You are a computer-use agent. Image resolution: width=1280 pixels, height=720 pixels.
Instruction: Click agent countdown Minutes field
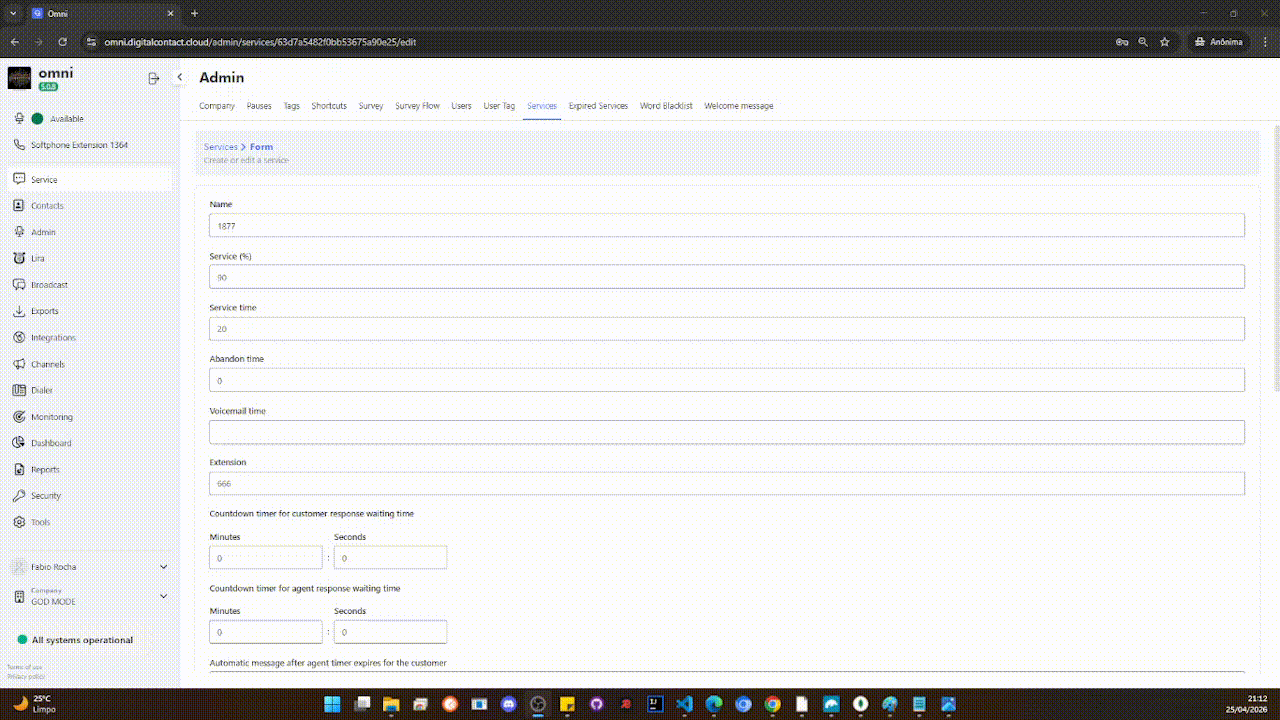click(x=266, y=632)
